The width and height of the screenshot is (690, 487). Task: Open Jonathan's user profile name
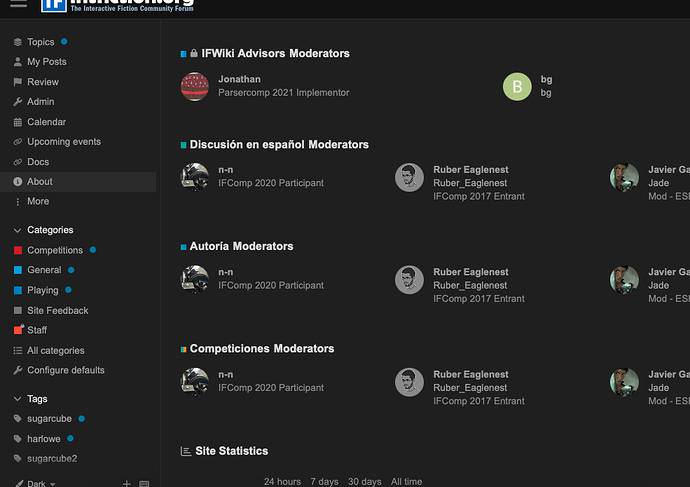(239, 79)
